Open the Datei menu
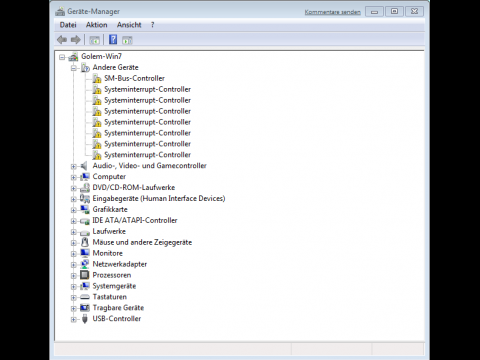This screenshot has width=480, height=360. [68, 25]
